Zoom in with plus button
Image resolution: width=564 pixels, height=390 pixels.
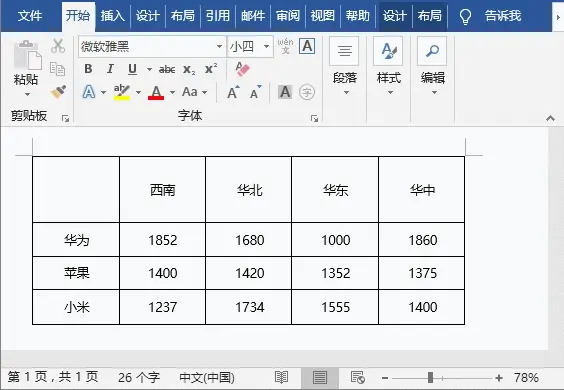click(499, 378)
